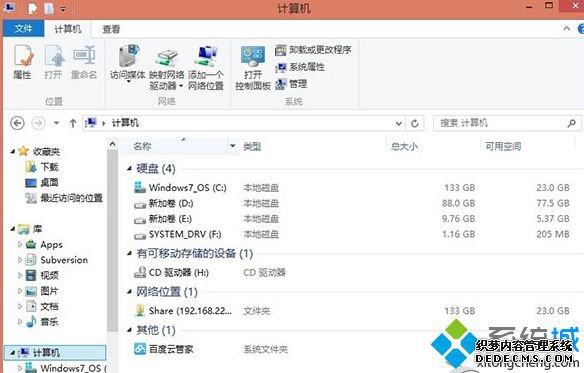Collapse the 网络位置 (1) group
Viewport: 584px width, 373px height.
coord(129,292)
